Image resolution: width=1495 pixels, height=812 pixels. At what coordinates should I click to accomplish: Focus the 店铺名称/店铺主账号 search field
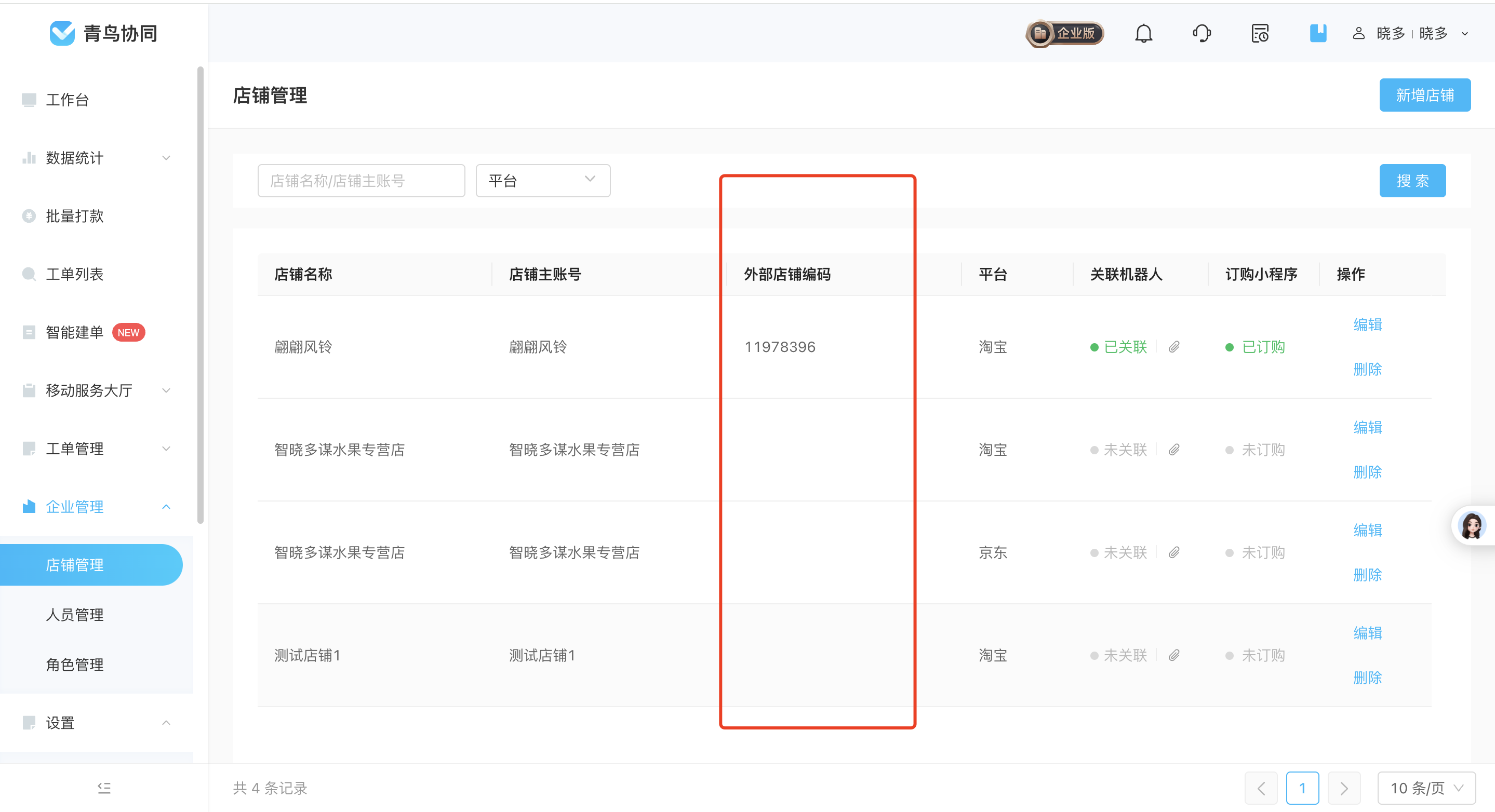[361, 180]
